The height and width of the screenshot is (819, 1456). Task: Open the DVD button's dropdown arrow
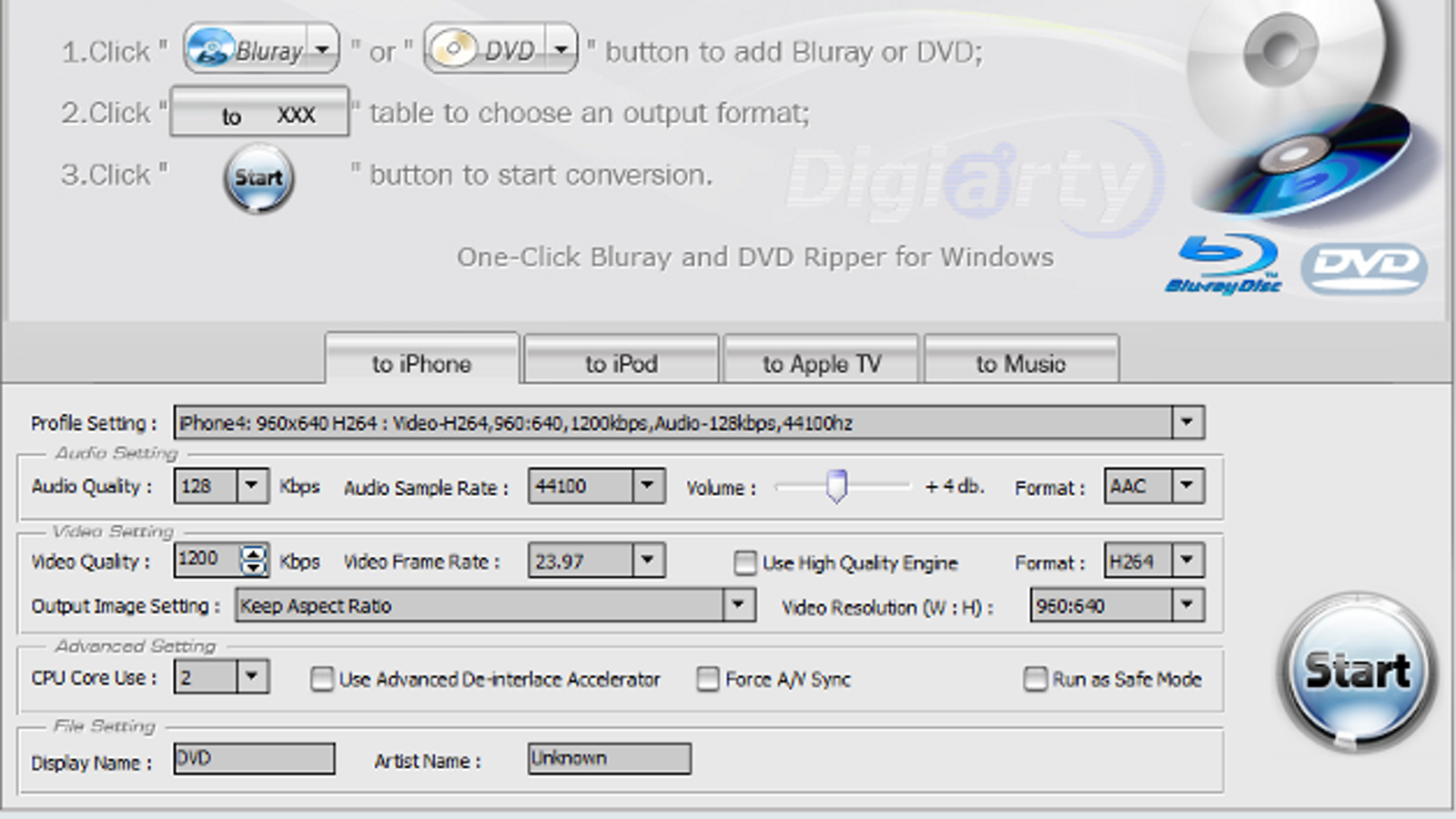click(562, 48)
